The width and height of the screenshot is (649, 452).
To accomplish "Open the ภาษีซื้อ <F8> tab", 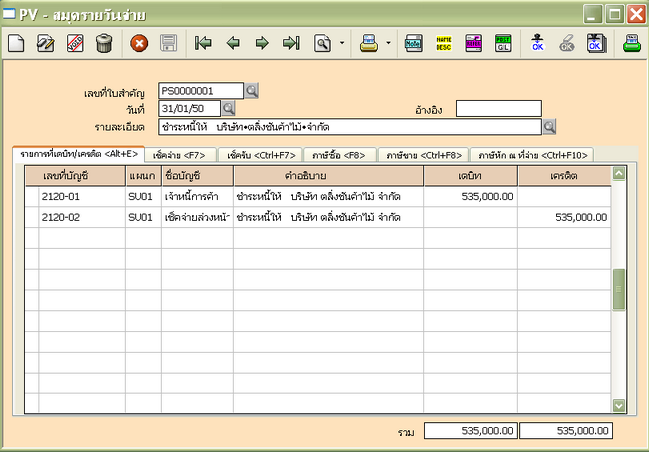I will coord(338,155).
